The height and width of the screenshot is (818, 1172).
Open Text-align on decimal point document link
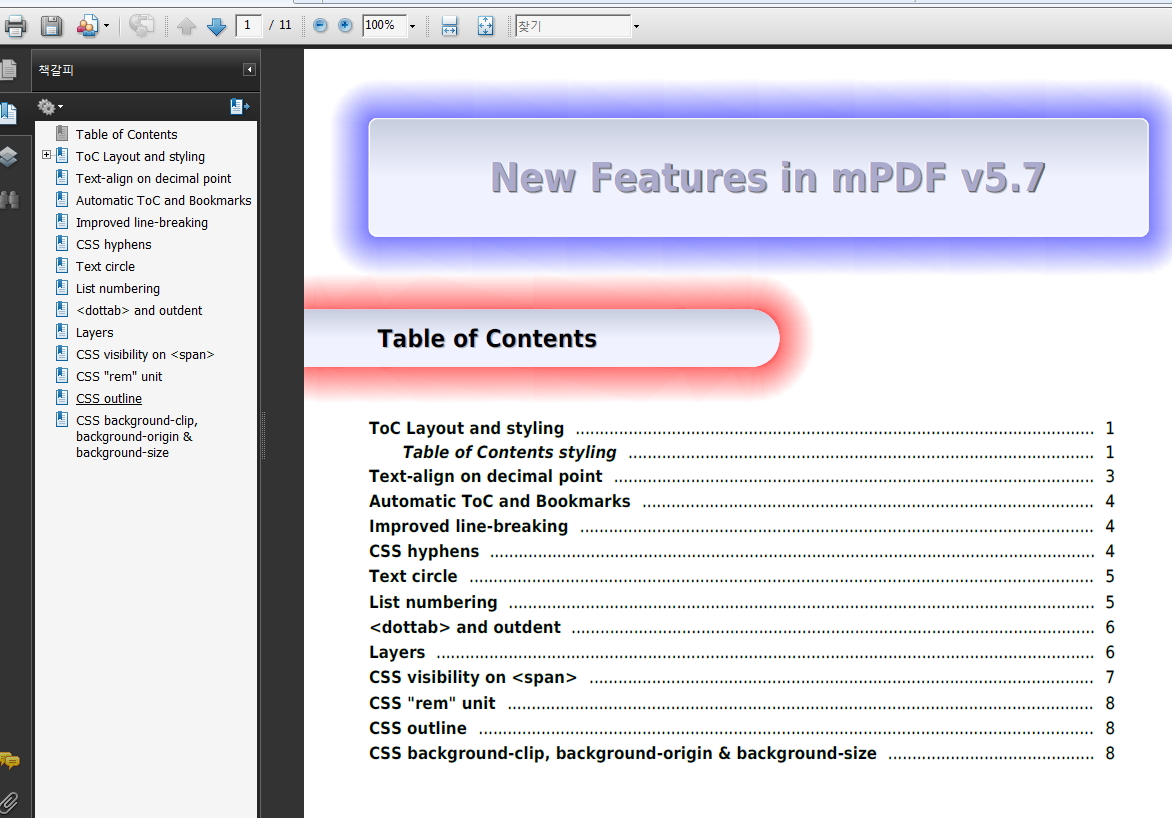coord(485,476)
